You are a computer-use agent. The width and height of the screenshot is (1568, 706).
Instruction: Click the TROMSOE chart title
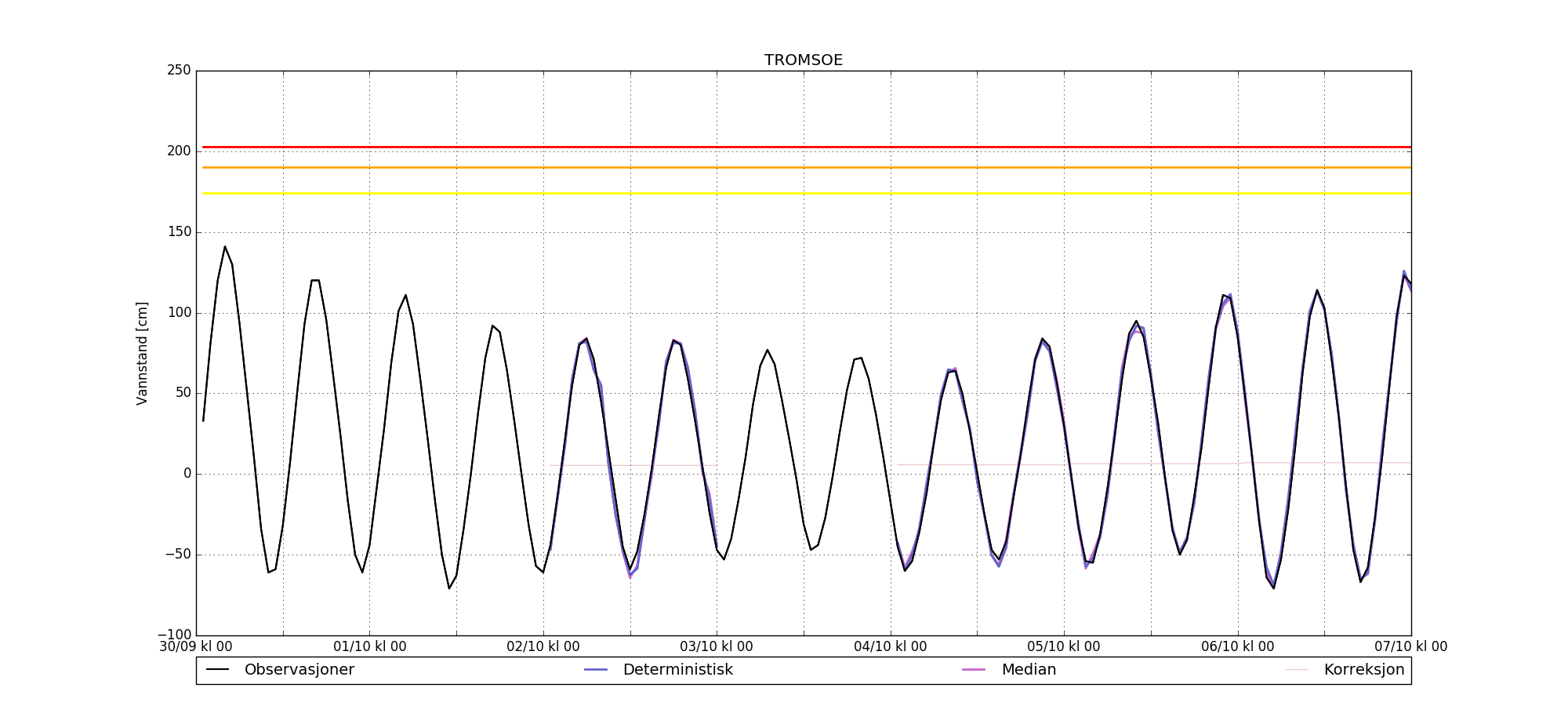pos(804,60)
